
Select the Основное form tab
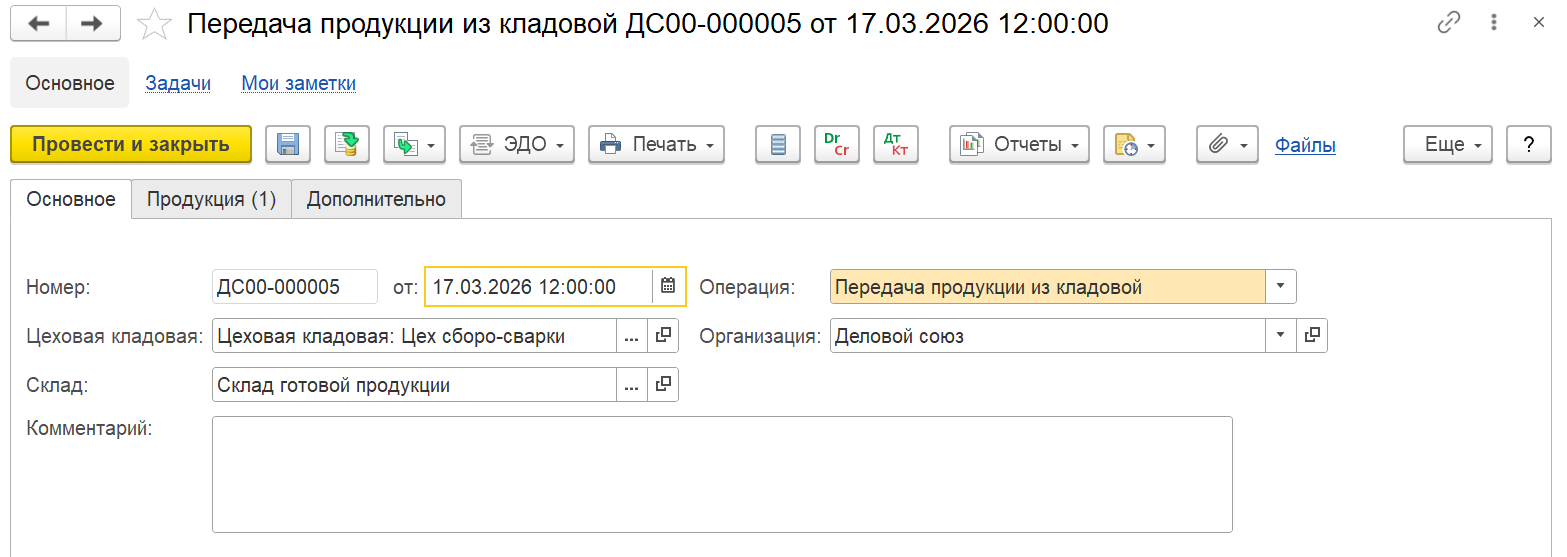[x=71, y=199]
